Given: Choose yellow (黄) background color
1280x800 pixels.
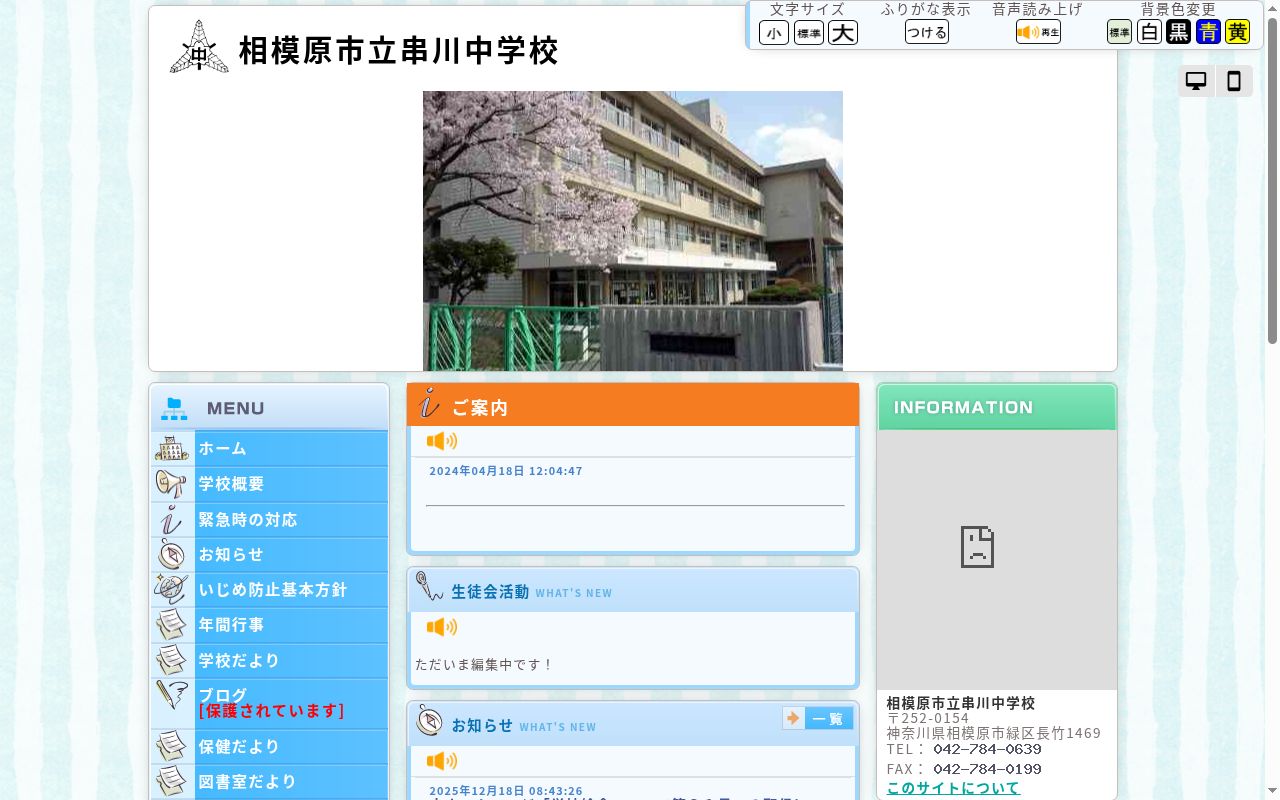Looking at the screenshot, I should pyautogui.click(x=1238, y=32).
